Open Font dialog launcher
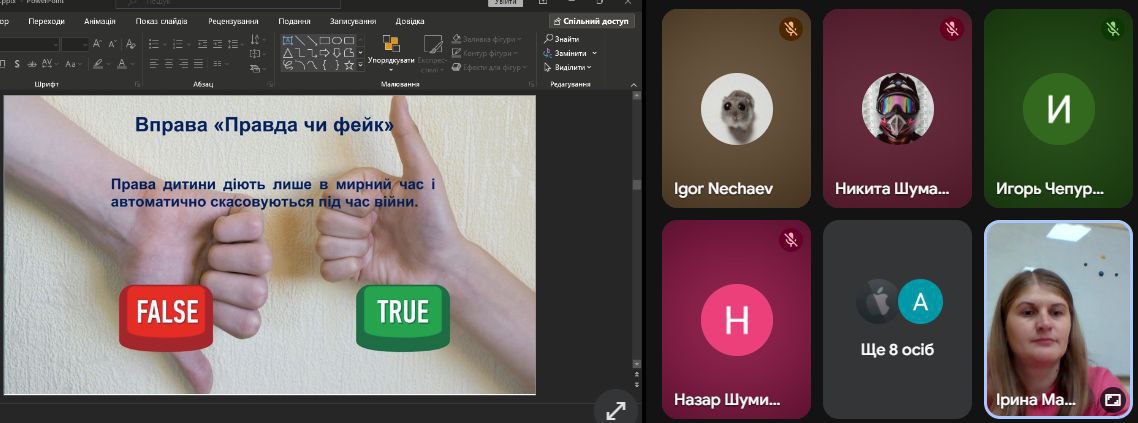The width and height of the screenshot is (1138, 423). 138,84
